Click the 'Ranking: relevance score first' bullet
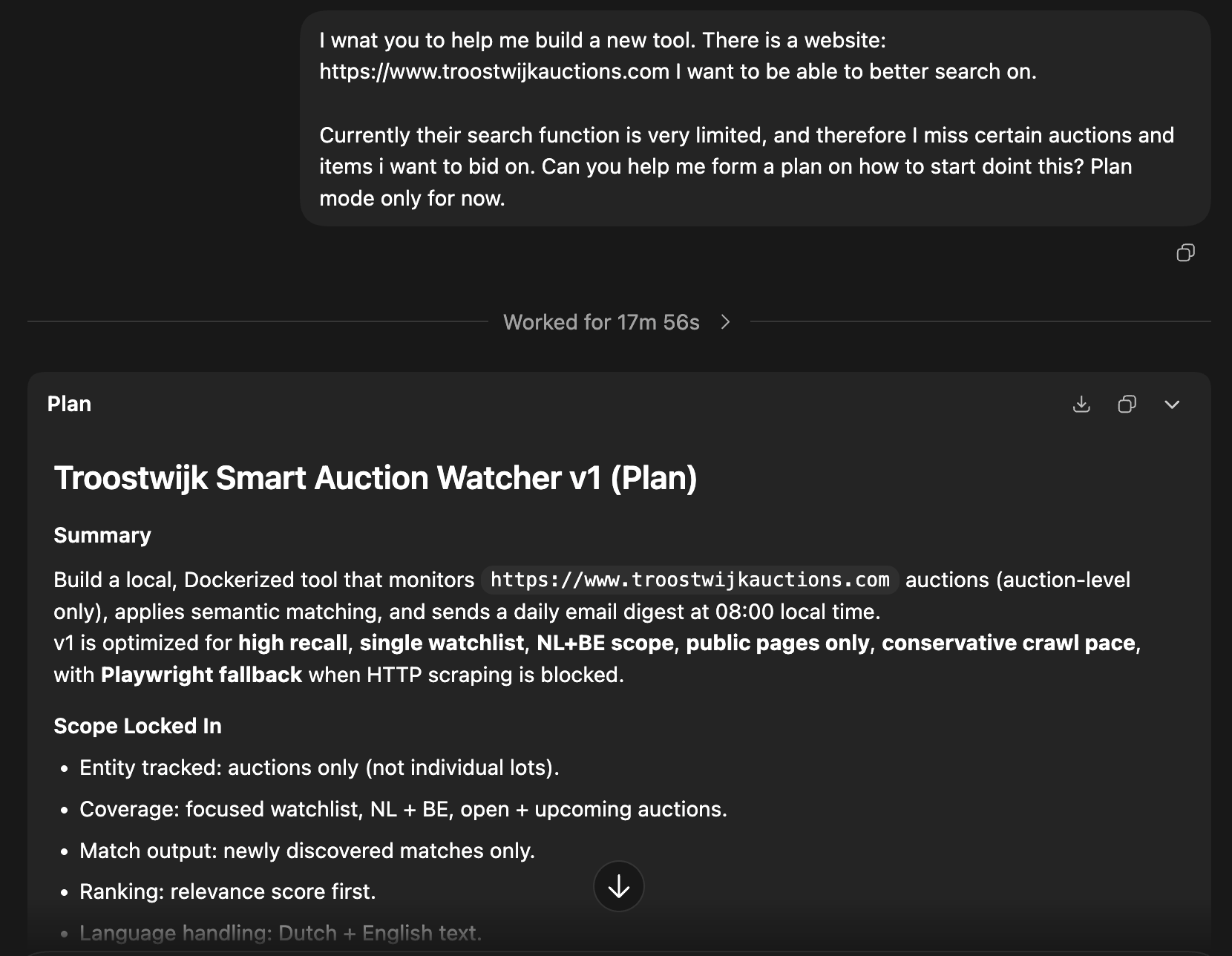The width and height of the screenshot is (1232, 956). click(x=227, y=891)
